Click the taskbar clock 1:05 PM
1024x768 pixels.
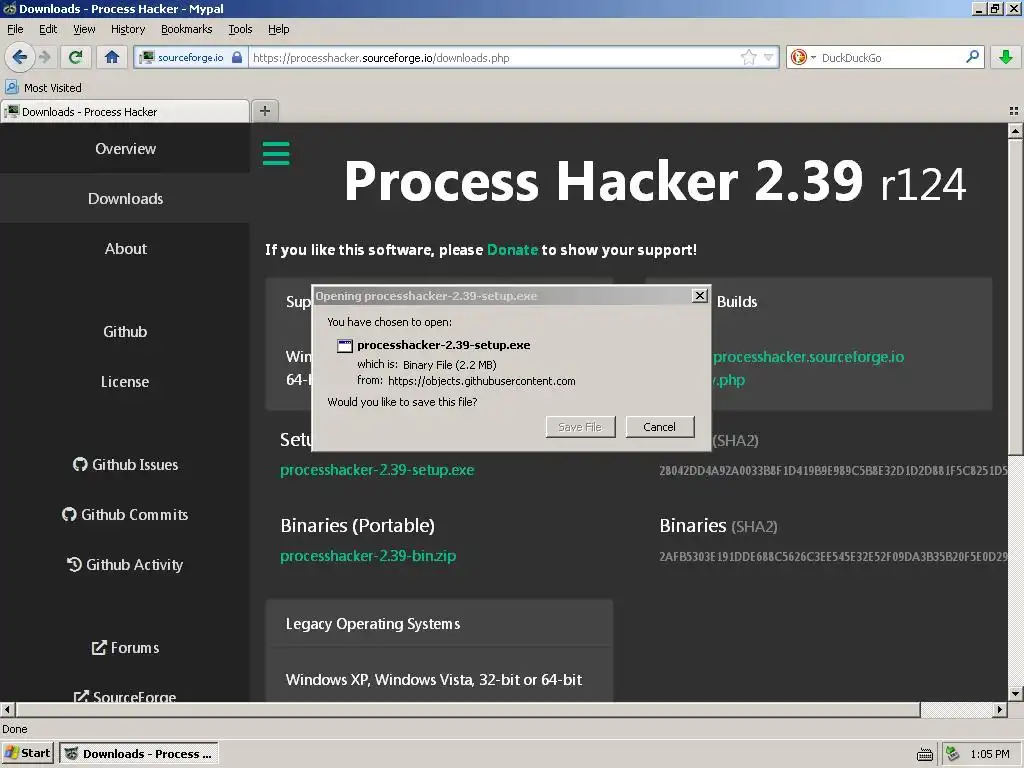pyautogui.click(x=990, y=754)
